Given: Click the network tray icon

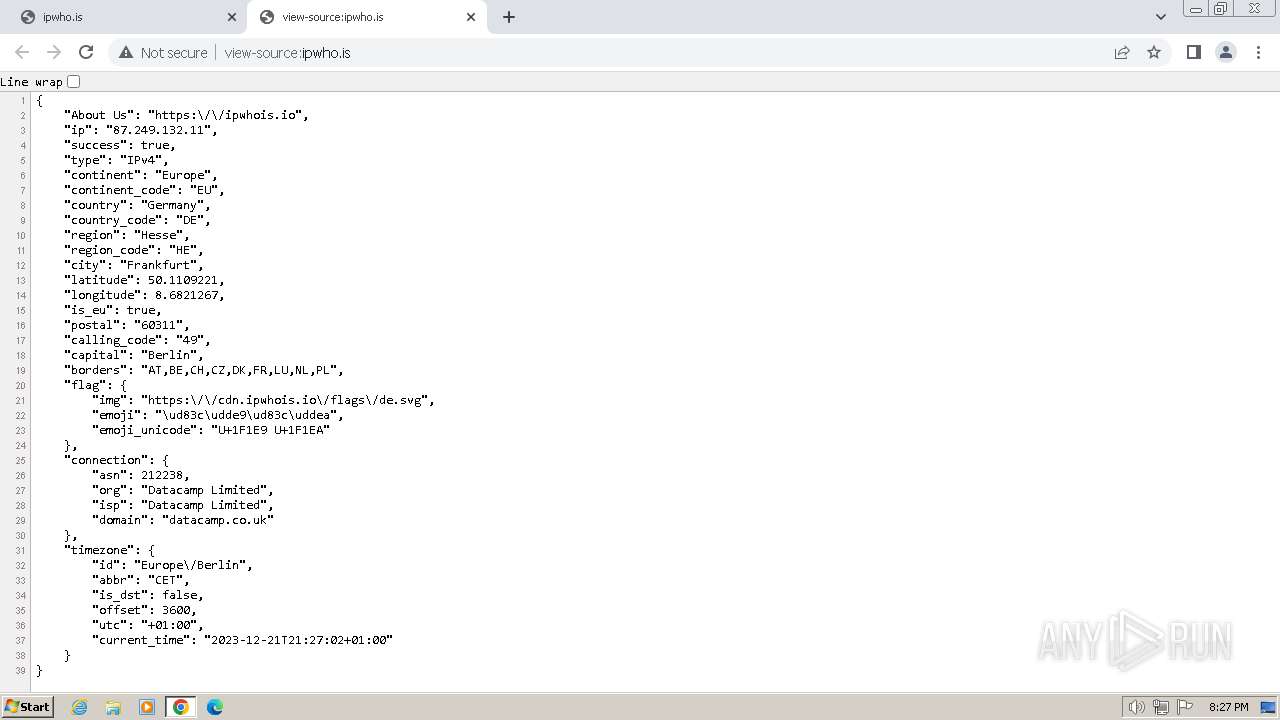Looking at the screenshot, I should [1160, 707].
